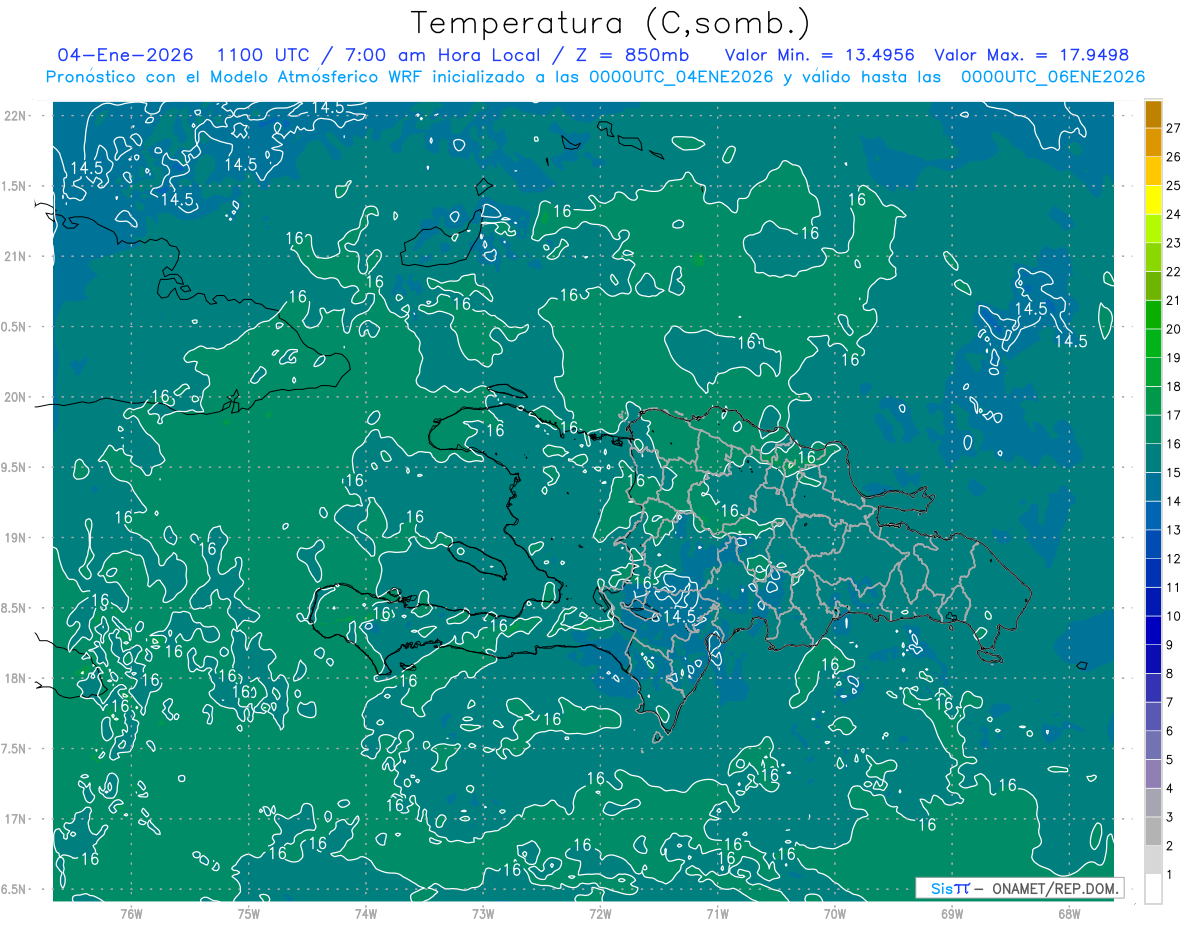This screenshot has height=927, width=1200.
Task: Pick the bright green swatch between 19 and 20
Action: coord(1153,343)
